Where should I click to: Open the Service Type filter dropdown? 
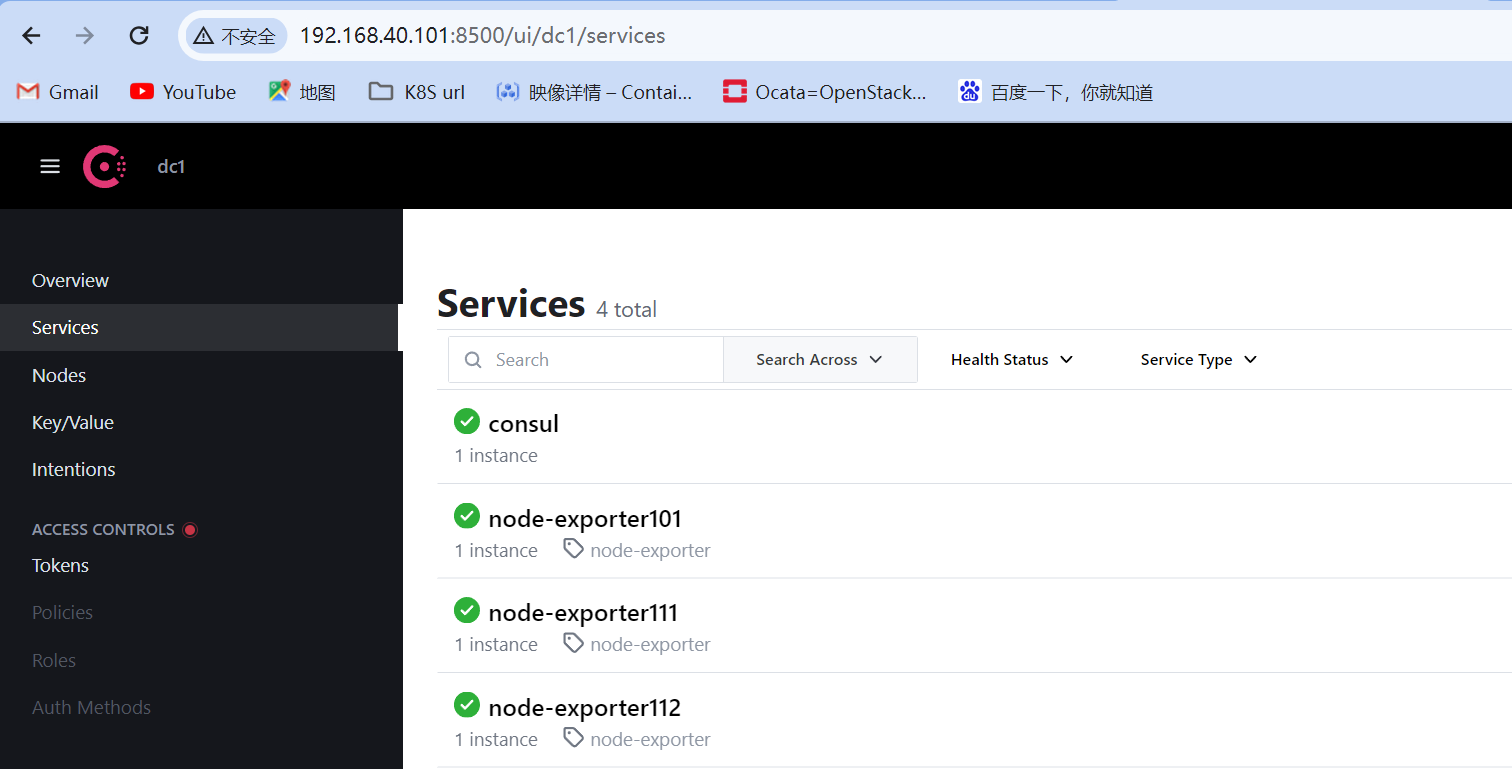(x=1197, y=359)
